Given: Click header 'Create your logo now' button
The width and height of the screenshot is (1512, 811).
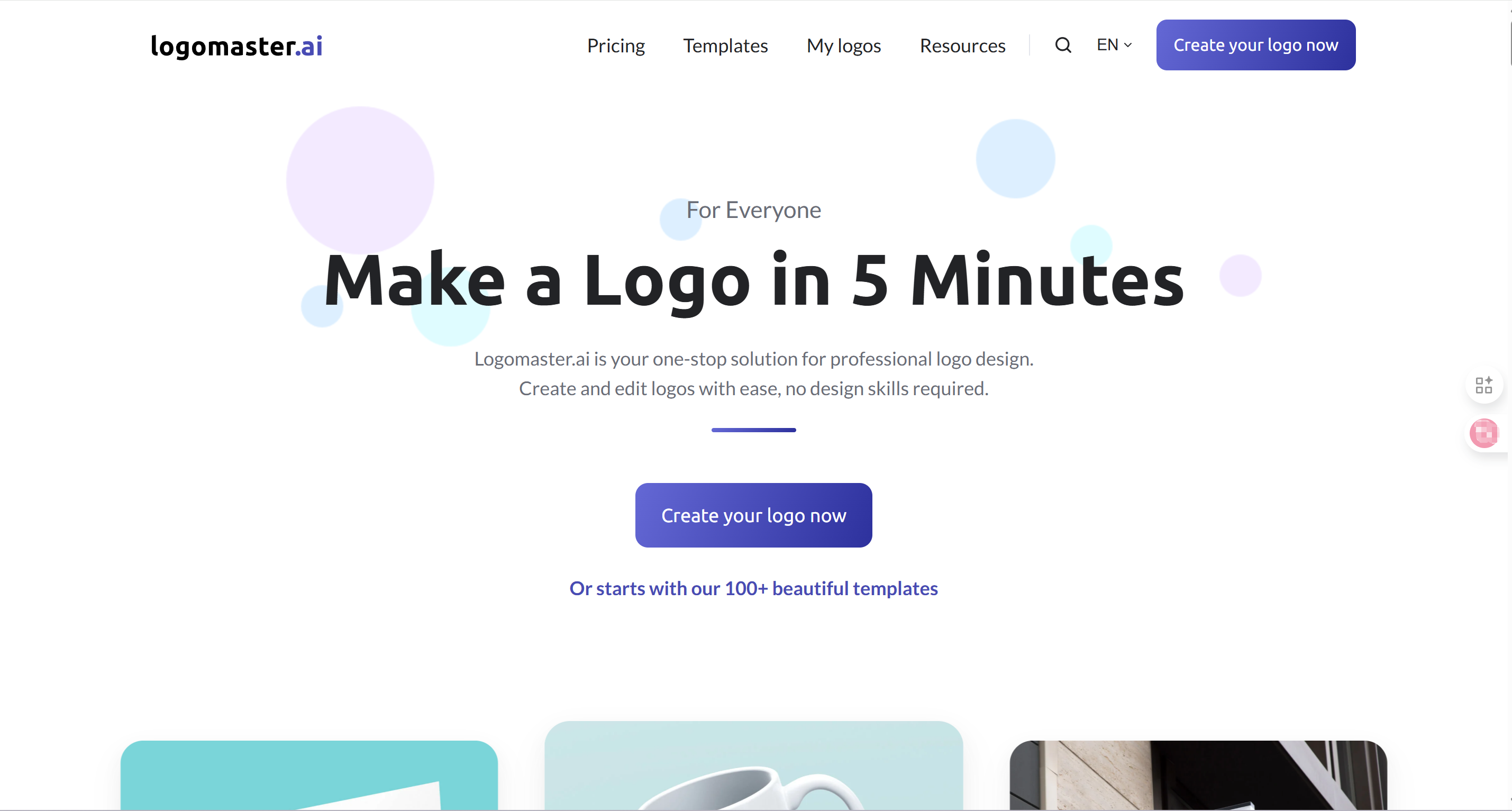Looking at the screenshot, I should [1255, 45].
